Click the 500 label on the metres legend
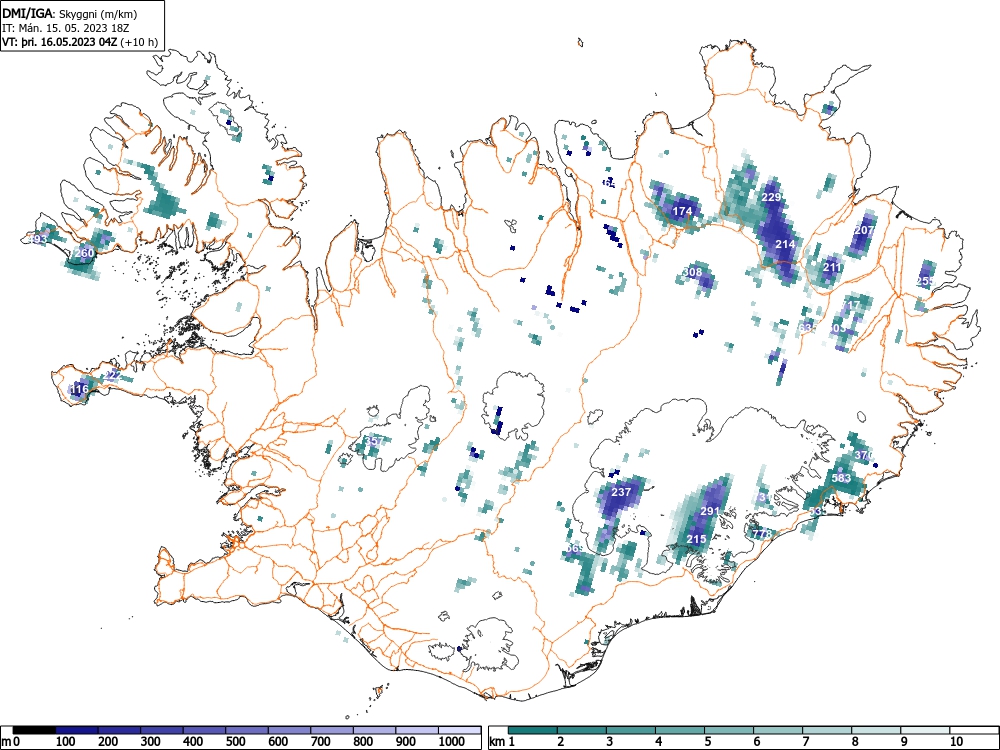This screenshot has width=1000, height=750. coord(235,742)
